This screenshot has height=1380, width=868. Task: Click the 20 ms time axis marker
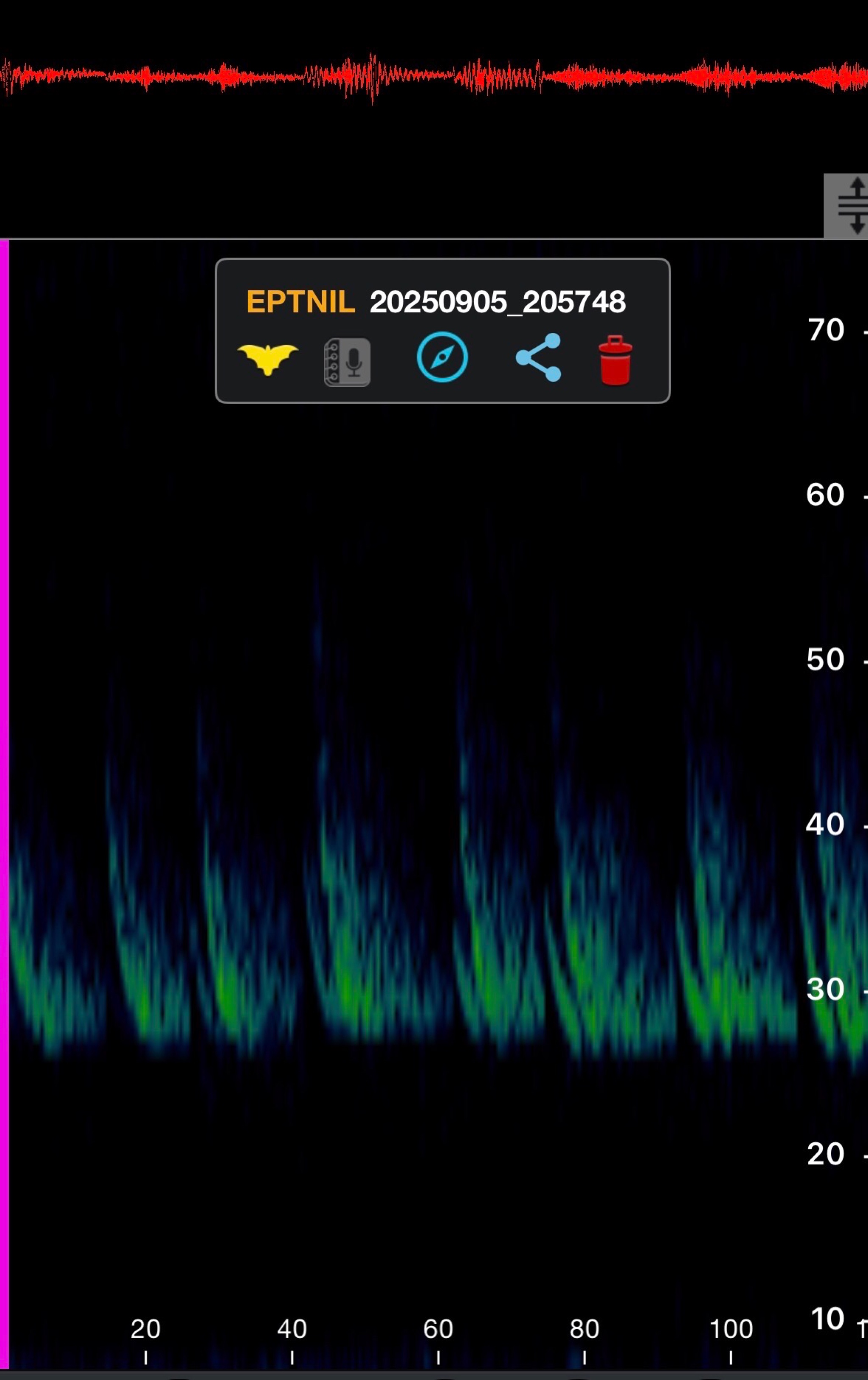click(145, 1329)
